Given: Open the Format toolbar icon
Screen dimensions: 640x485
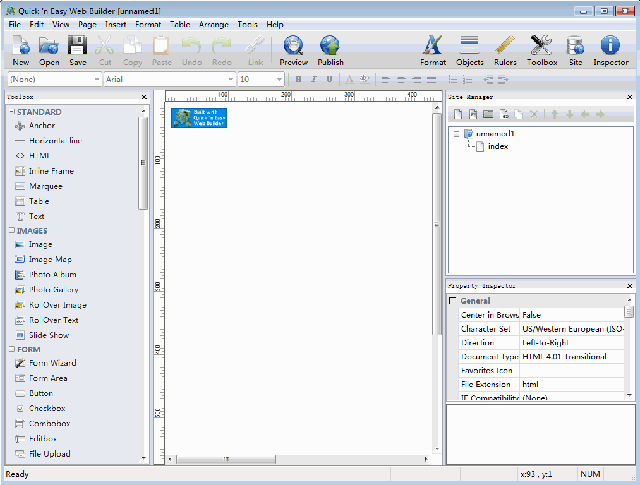Looking at the screenshot, I should pyautogui.click(x=433, y=50).
